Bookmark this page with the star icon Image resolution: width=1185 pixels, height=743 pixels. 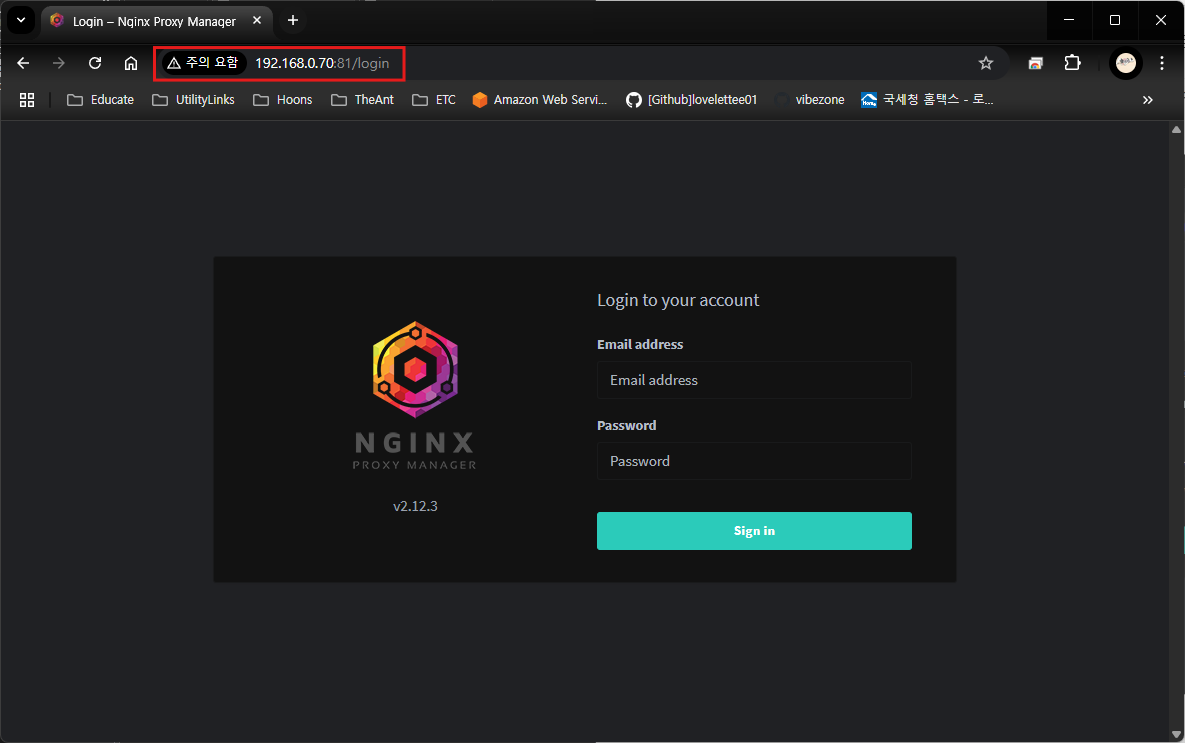pyautogui.click(x=985, y=63)
